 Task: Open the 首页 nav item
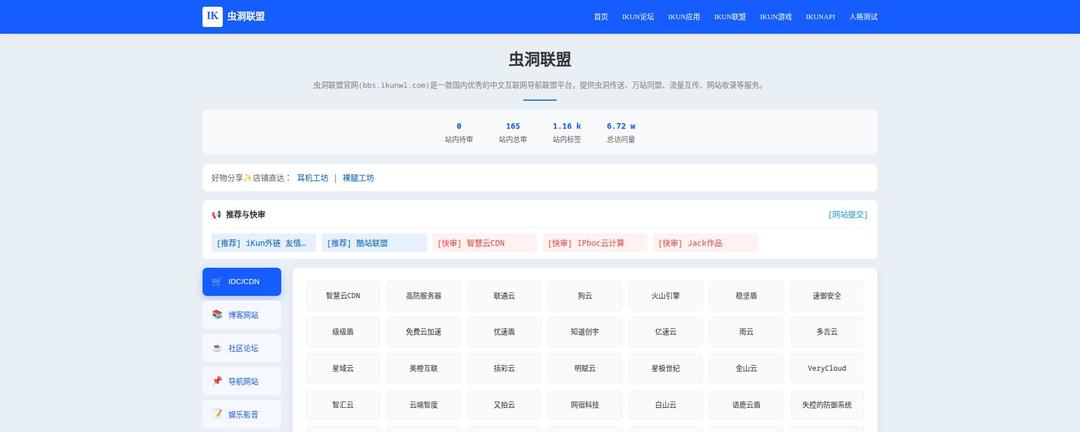click(601, 17)
